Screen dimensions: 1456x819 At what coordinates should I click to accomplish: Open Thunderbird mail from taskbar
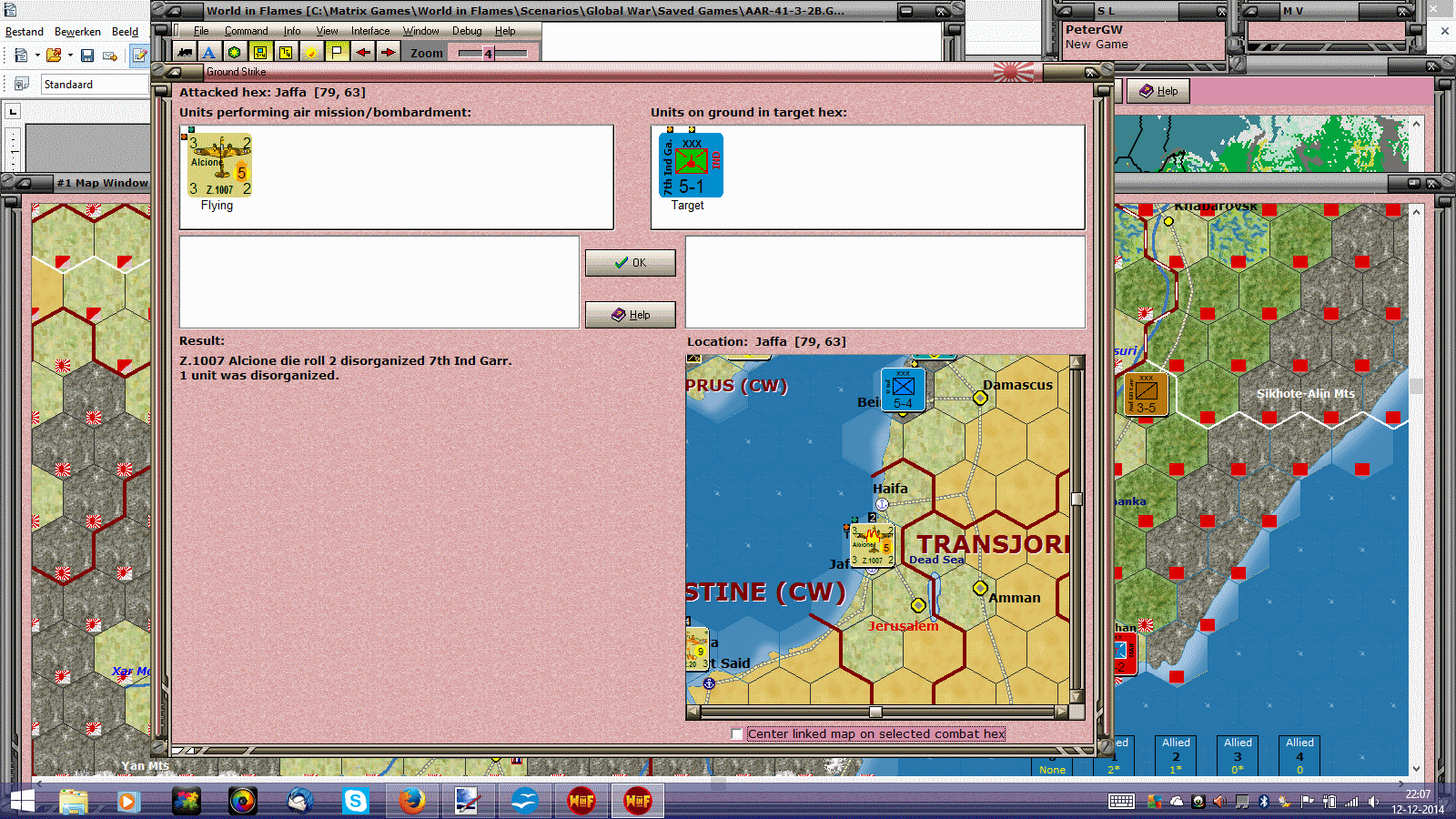pos(299,801)
